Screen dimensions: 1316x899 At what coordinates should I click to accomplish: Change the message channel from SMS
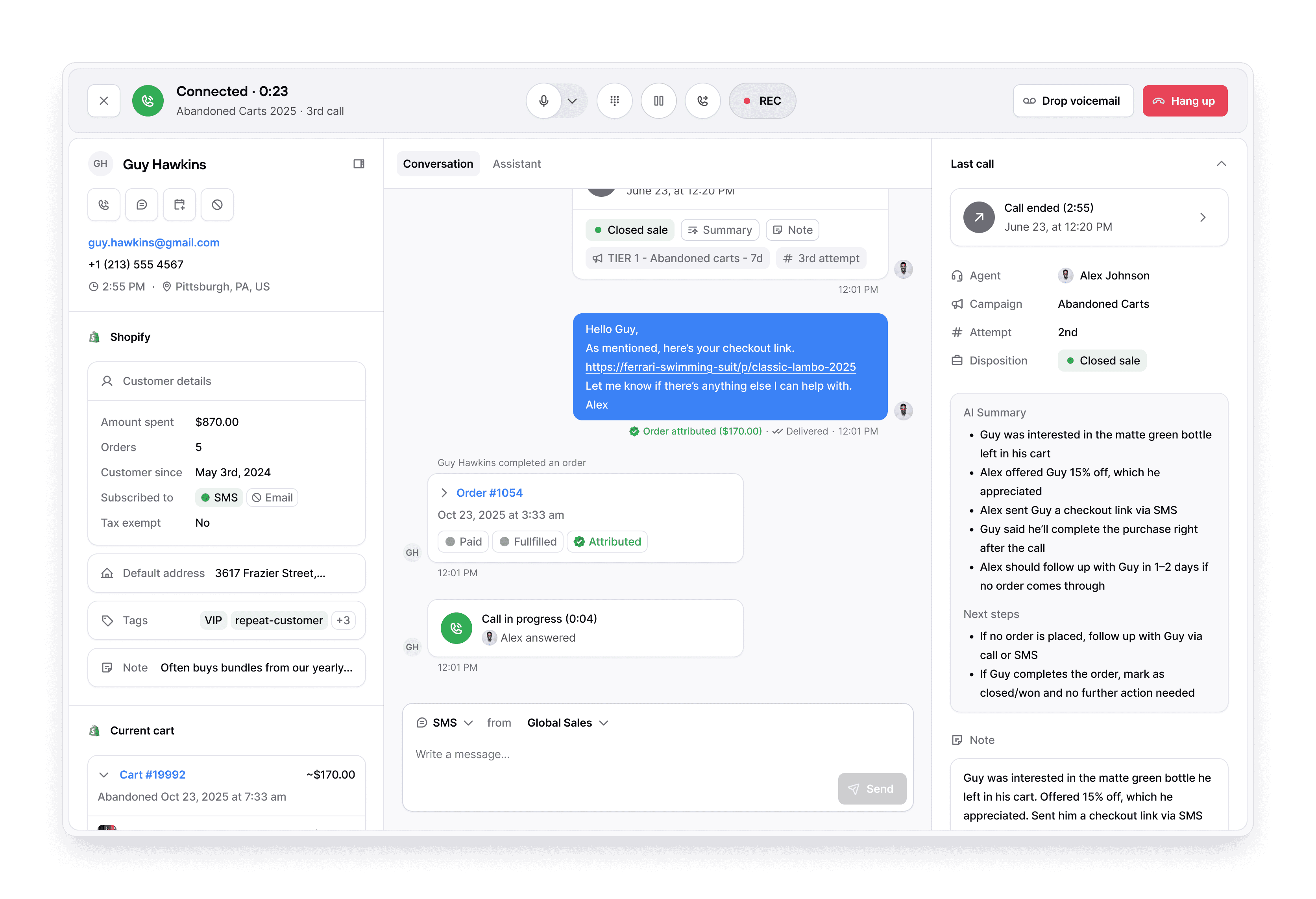pos(445,722)
